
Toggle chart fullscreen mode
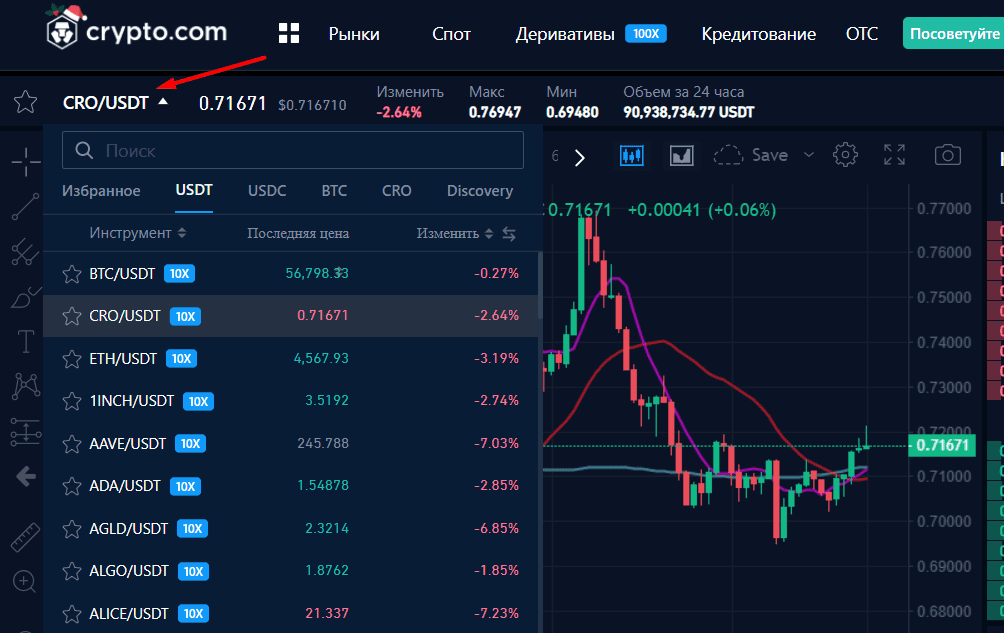pyautogui.click(x=895, y=155)
